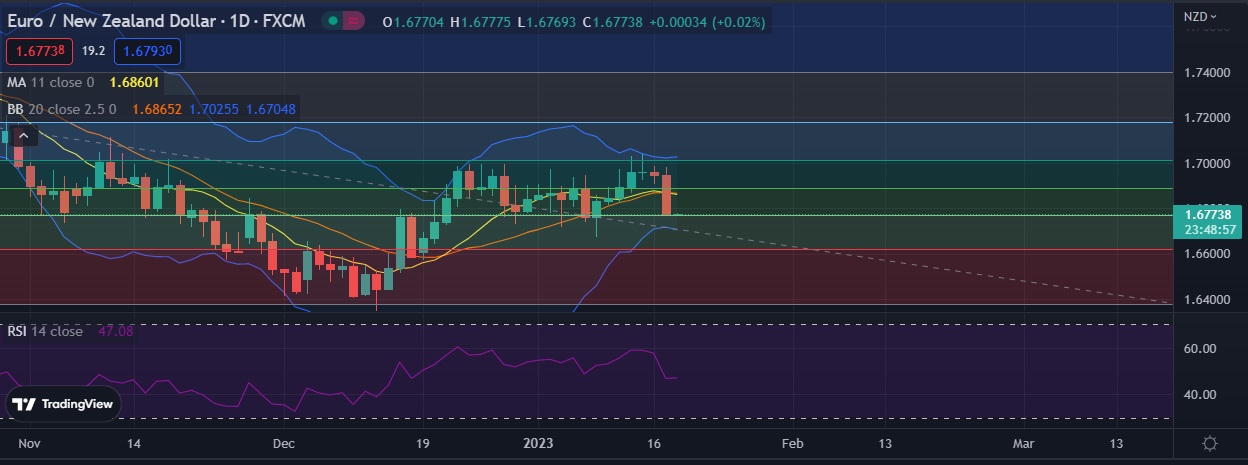The height and width of the screenshot is (465, 1248).
Task: Select the MA 11 close indicator legend
Action: tap(50, 82)
